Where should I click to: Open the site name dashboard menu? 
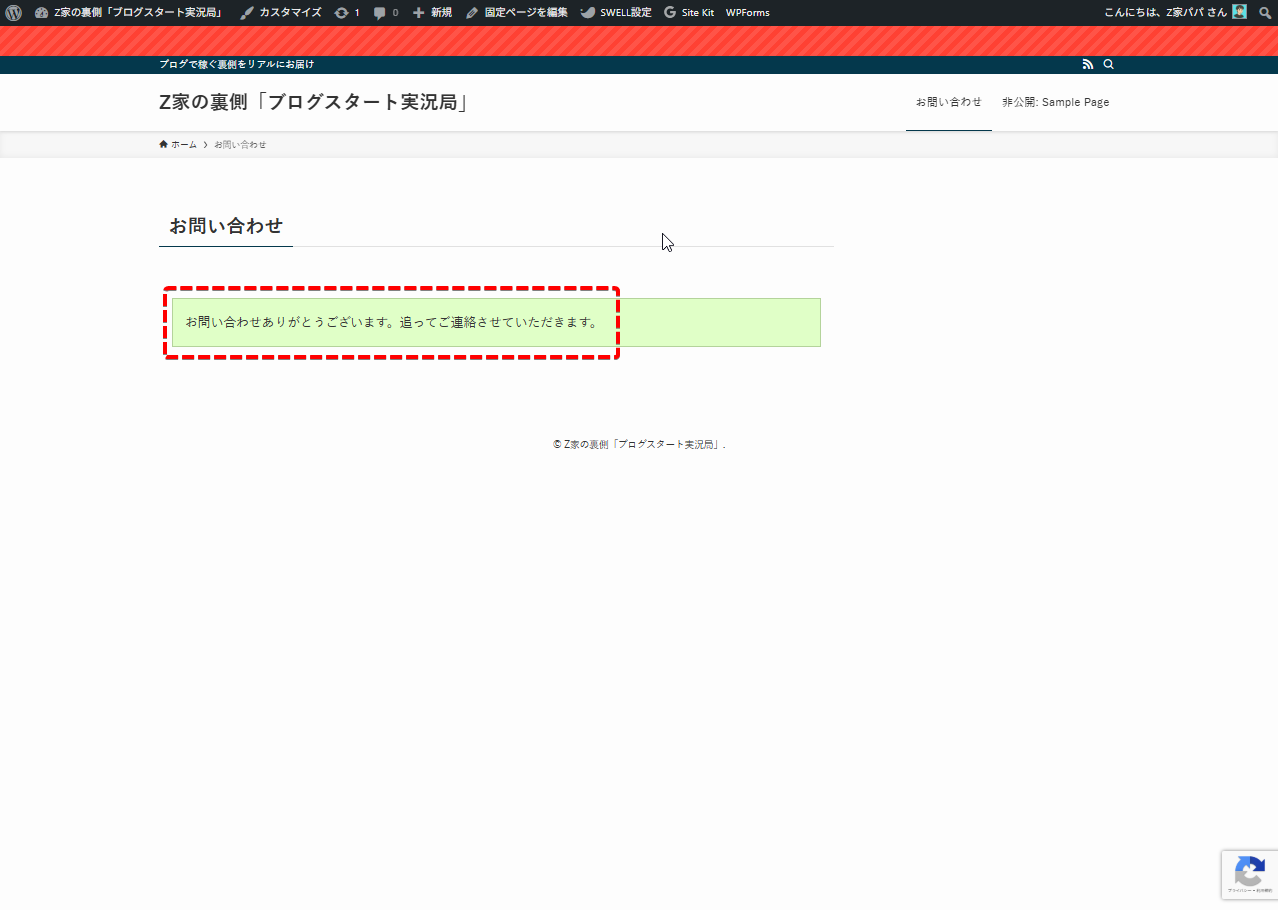coord(129,13)
